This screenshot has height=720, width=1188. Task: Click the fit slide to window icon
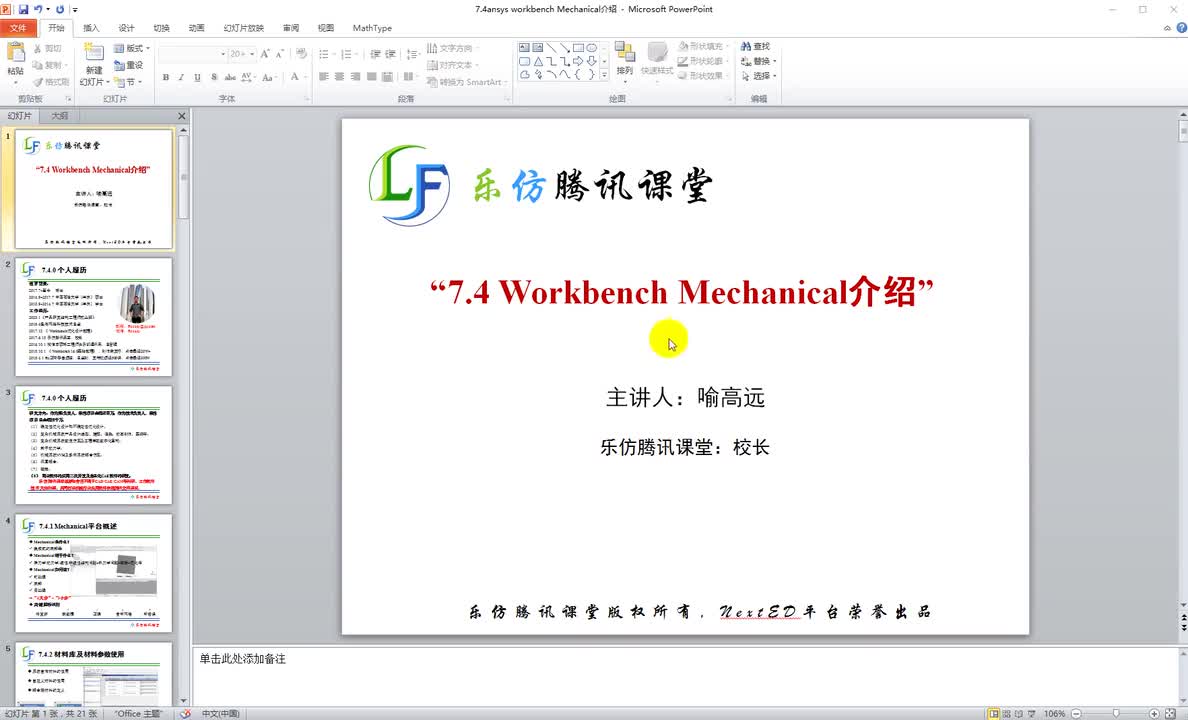tap(1171, 713)
